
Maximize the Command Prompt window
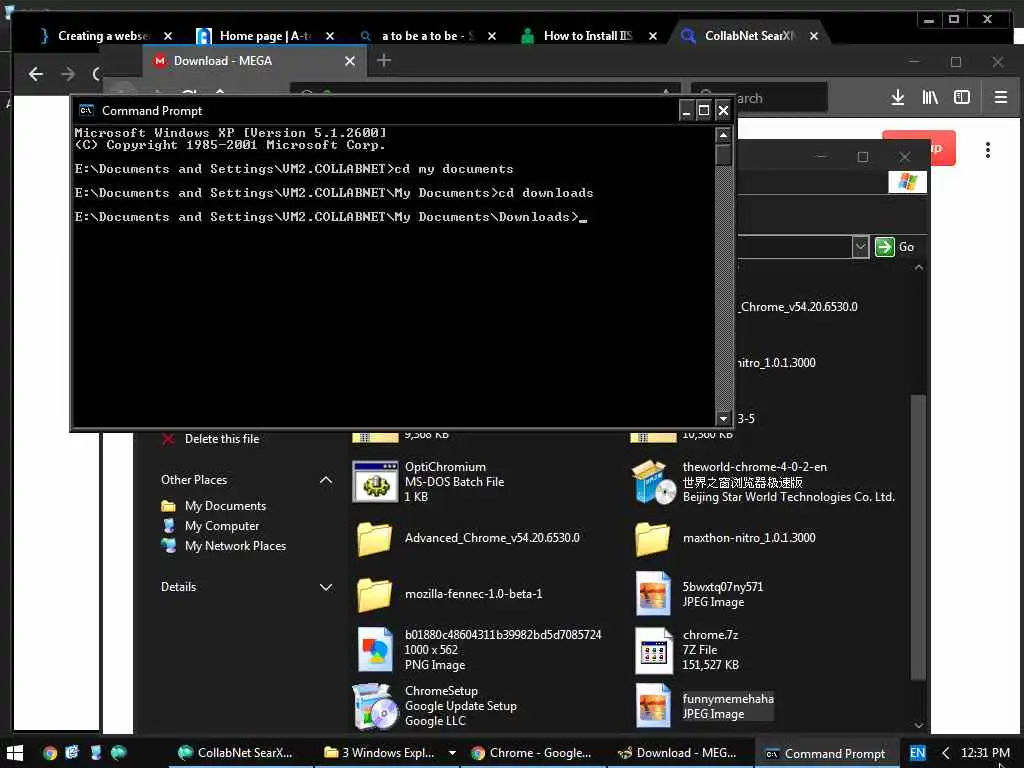tap(704, 110)
